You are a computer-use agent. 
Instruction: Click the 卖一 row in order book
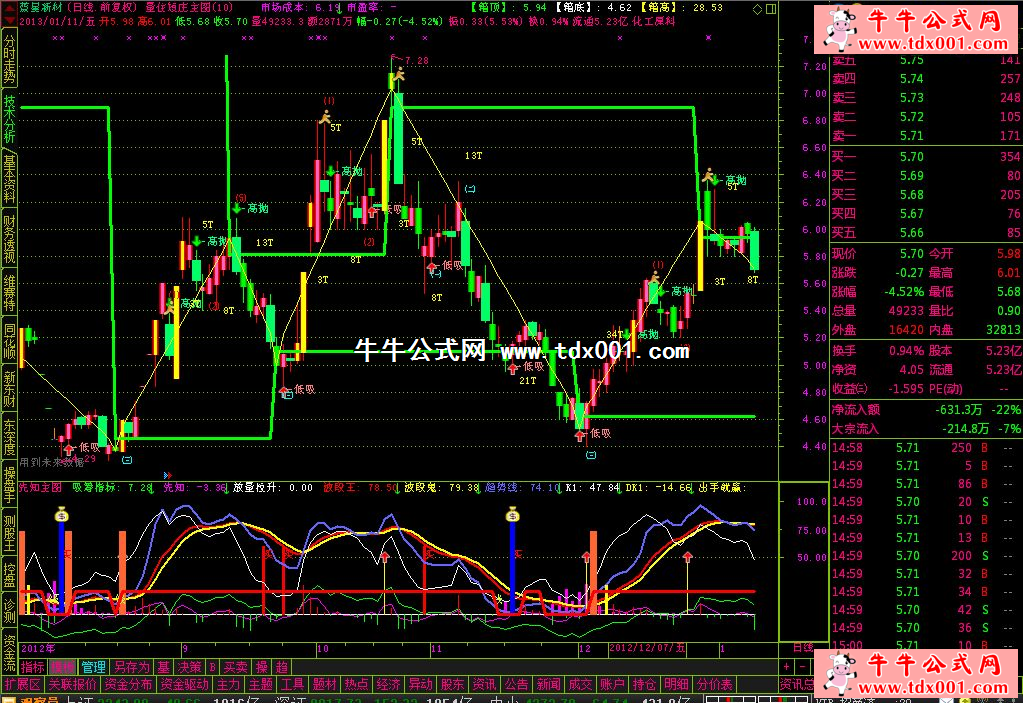[926, 136]
